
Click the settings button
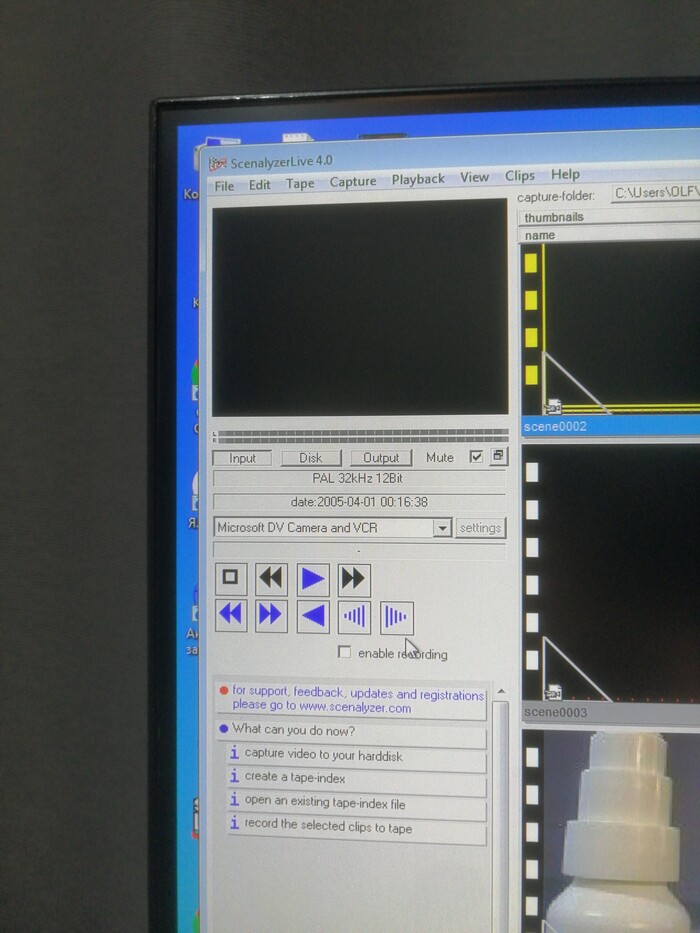480,528
